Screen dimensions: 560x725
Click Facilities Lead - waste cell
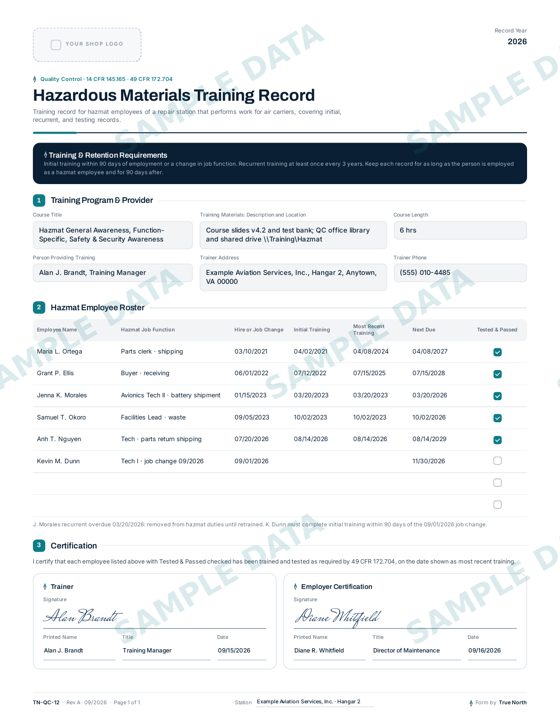click(153, 417)
